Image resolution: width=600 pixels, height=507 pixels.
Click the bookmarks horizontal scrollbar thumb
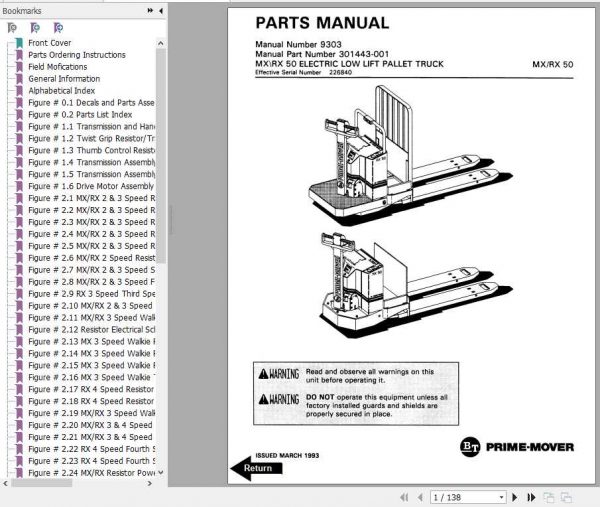point(41,483)
